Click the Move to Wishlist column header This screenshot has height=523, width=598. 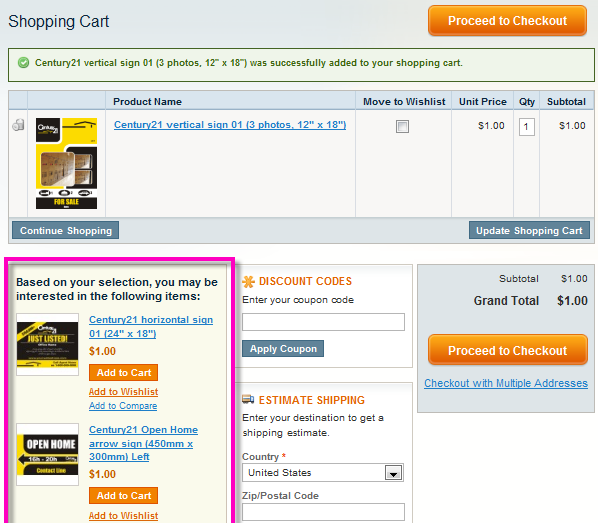(x=404, y=101)
